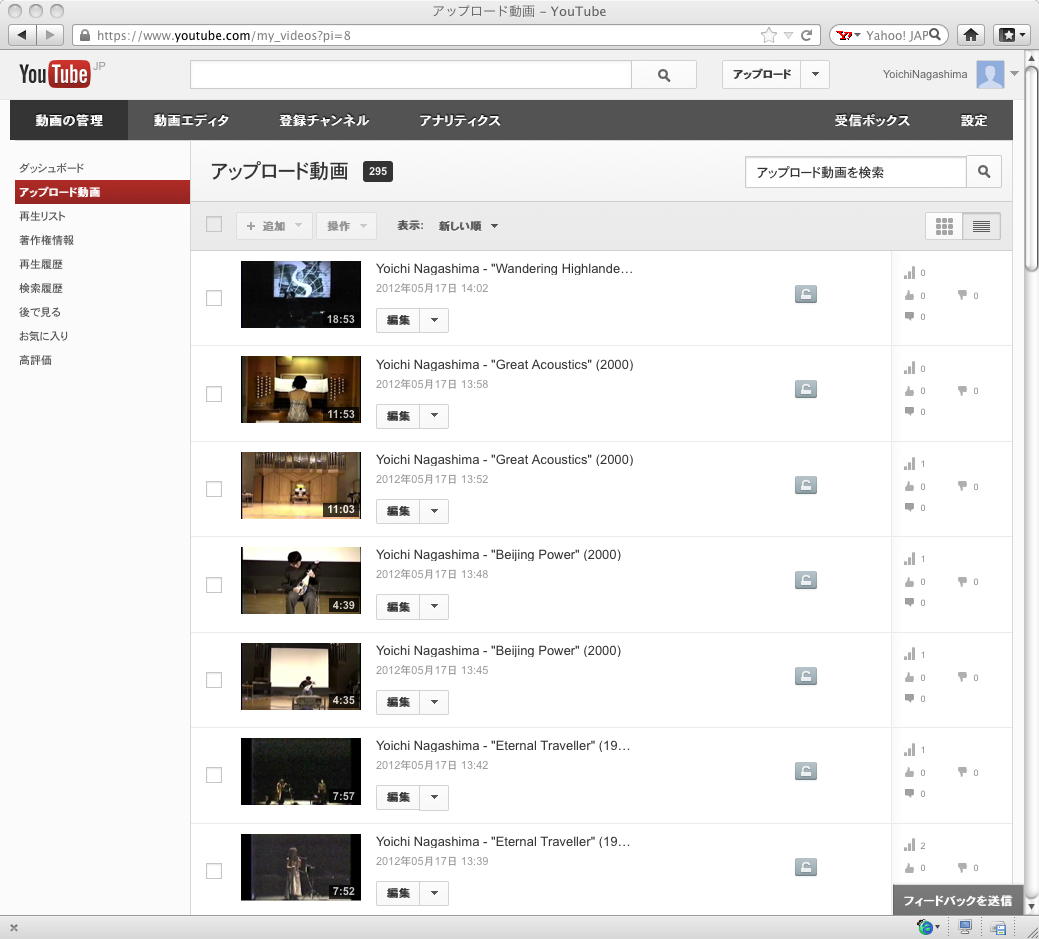This screenshot has width=1039, height=939.
Task: Open the ダッシュボード sidebar link
Action: pos(52,168)
